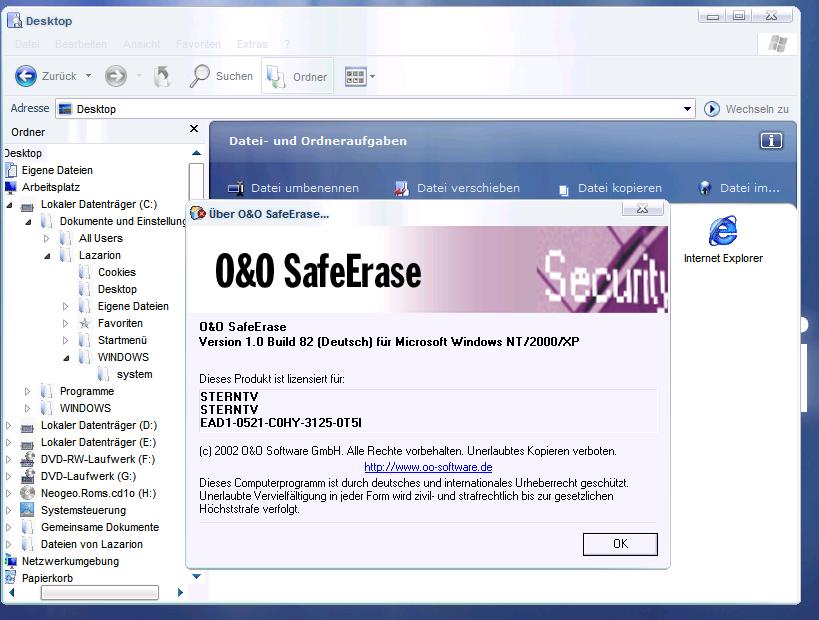819x620 pixels.
Task: Click the Neogeo.Roms.cd1o (H:) disc icon
Action: click(27, 493)
